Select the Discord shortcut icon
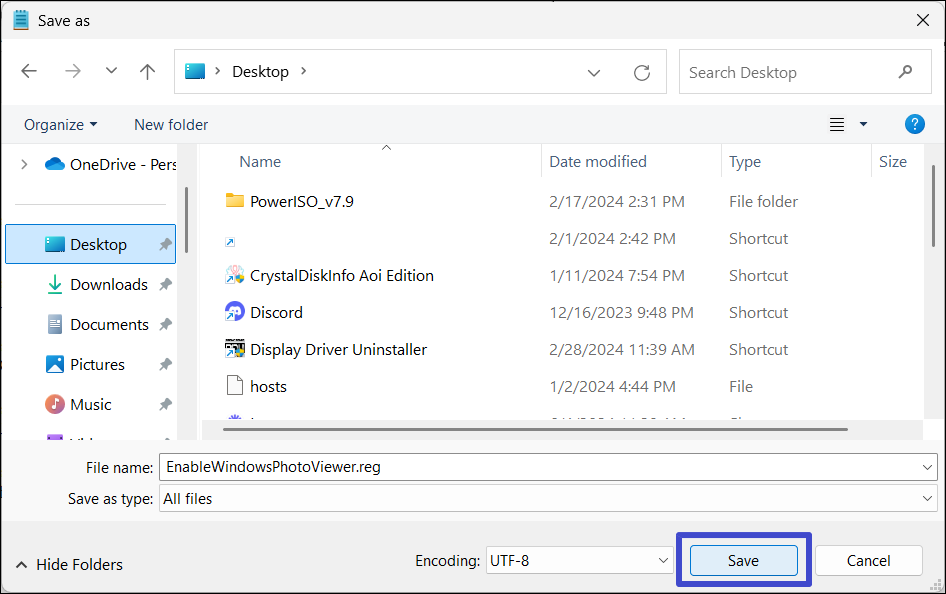Screen dimensions: 946x594 tap(235, 312)
